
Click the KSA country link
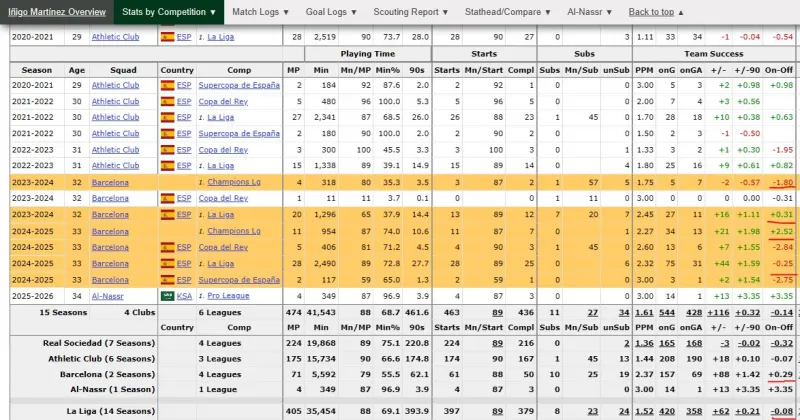tap(184, 296)
